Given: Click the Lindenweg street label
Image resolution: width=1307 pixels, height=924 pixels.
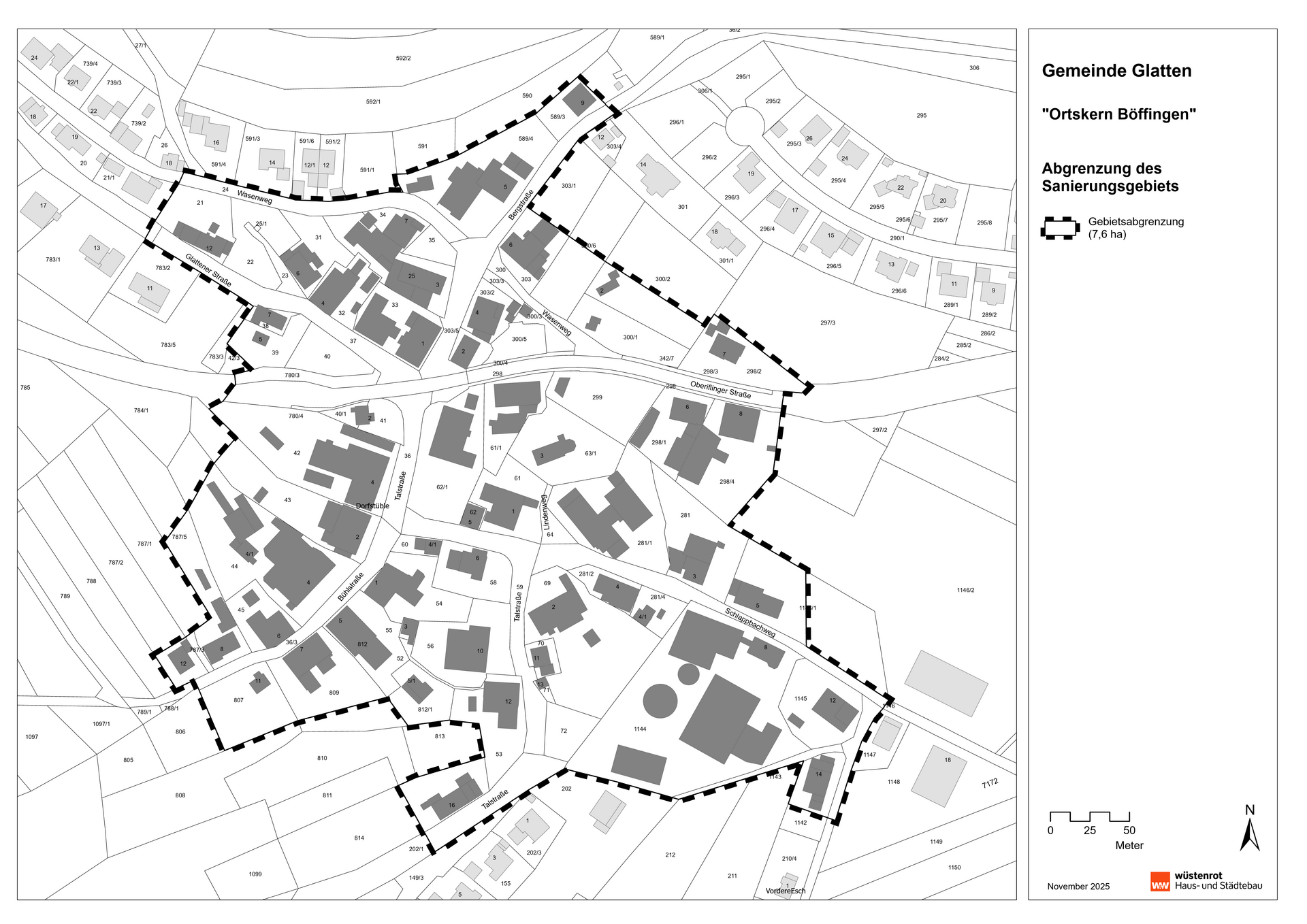Looking at the screenshot, I should point(545,512).
